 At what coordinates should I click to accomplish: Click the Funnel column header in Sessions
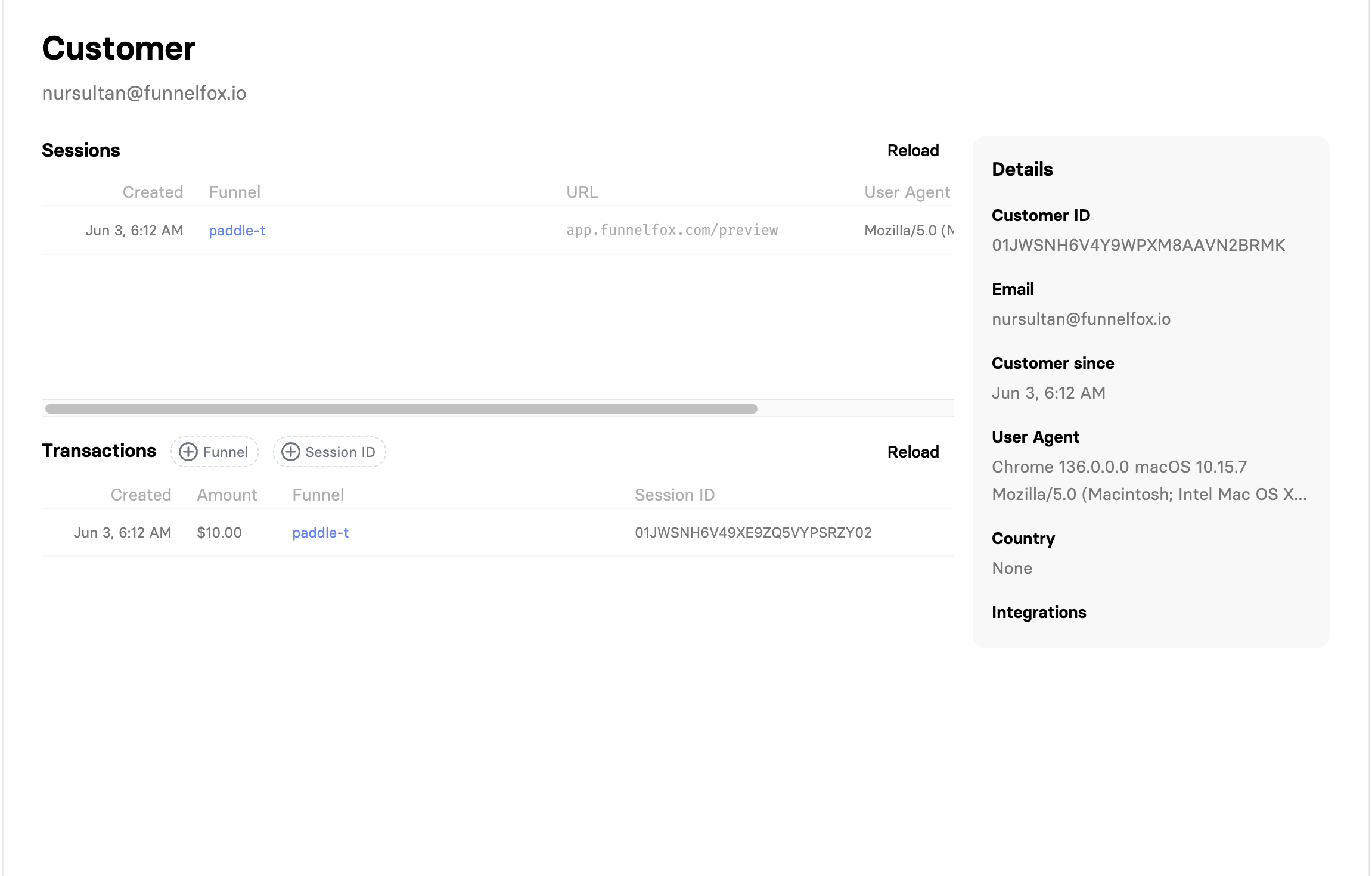(x=235, y=192)
